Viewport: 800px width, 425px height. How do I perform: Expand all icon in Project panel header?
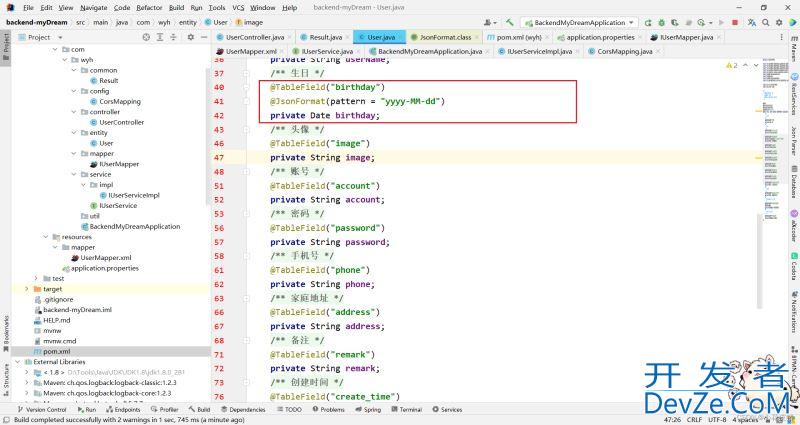point(160,37)
